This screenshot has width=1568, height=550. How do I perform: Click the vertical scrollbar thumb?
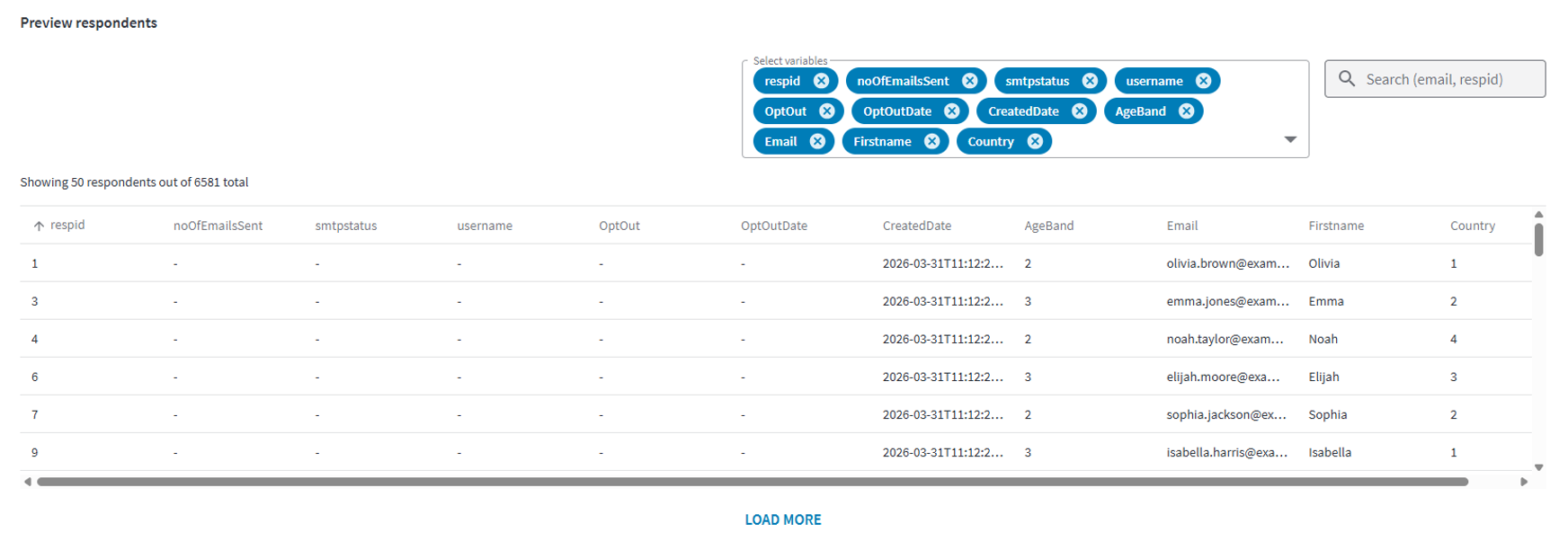[1538, 240]
